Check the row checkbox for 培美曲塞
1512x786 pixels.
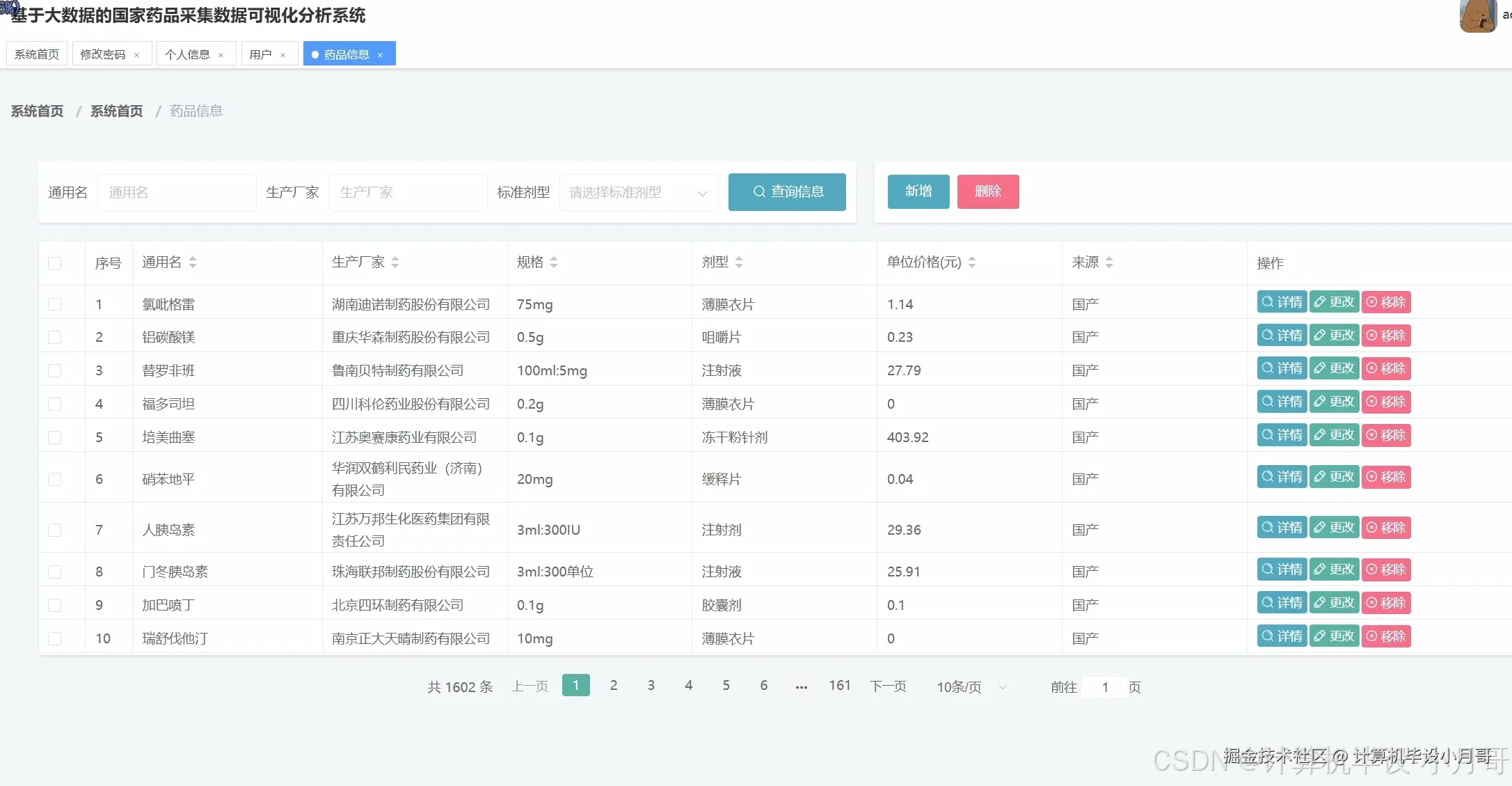[x=55, y=437]
